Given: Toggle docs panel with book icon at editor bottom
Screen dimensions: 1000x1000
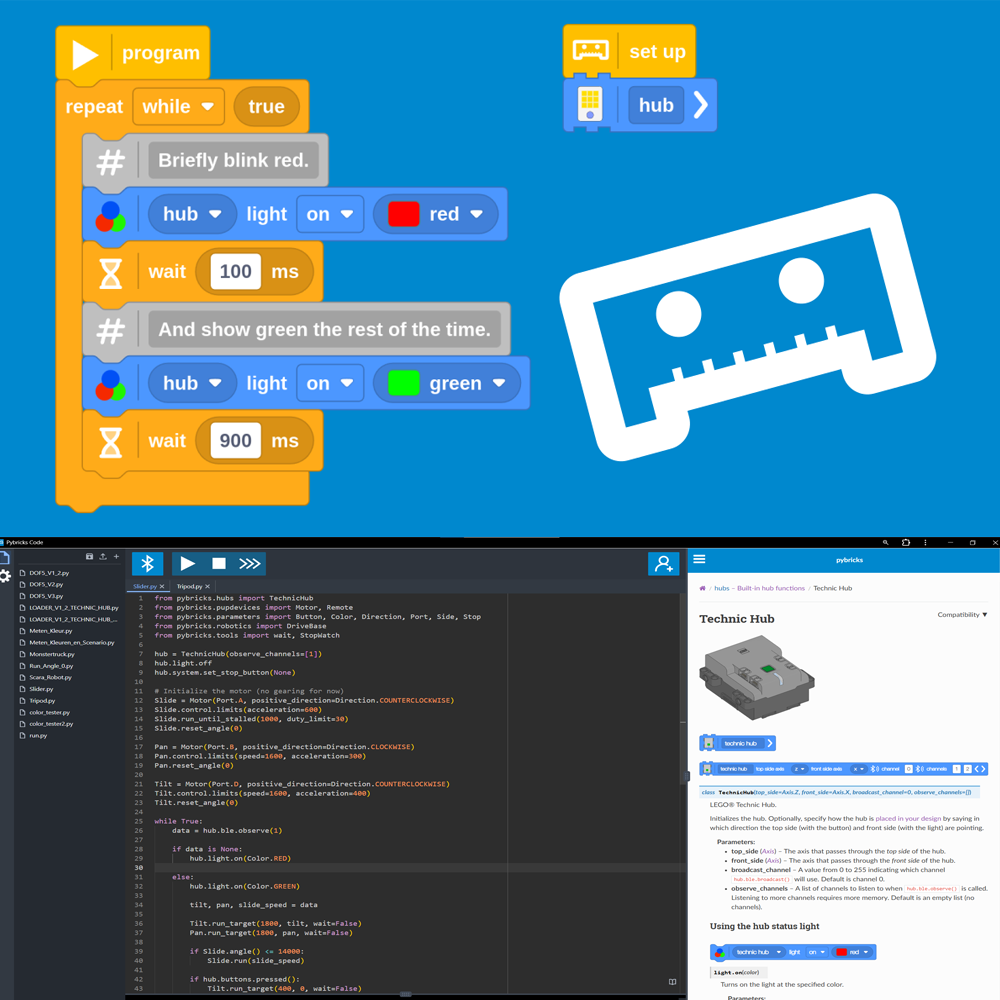Looking at the screenshot, I should tap(672, 982).
